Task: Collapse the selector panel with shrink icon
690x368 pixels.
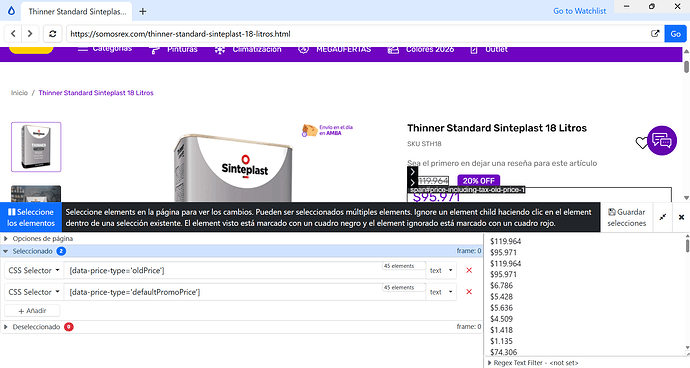Action: point(663,217)
